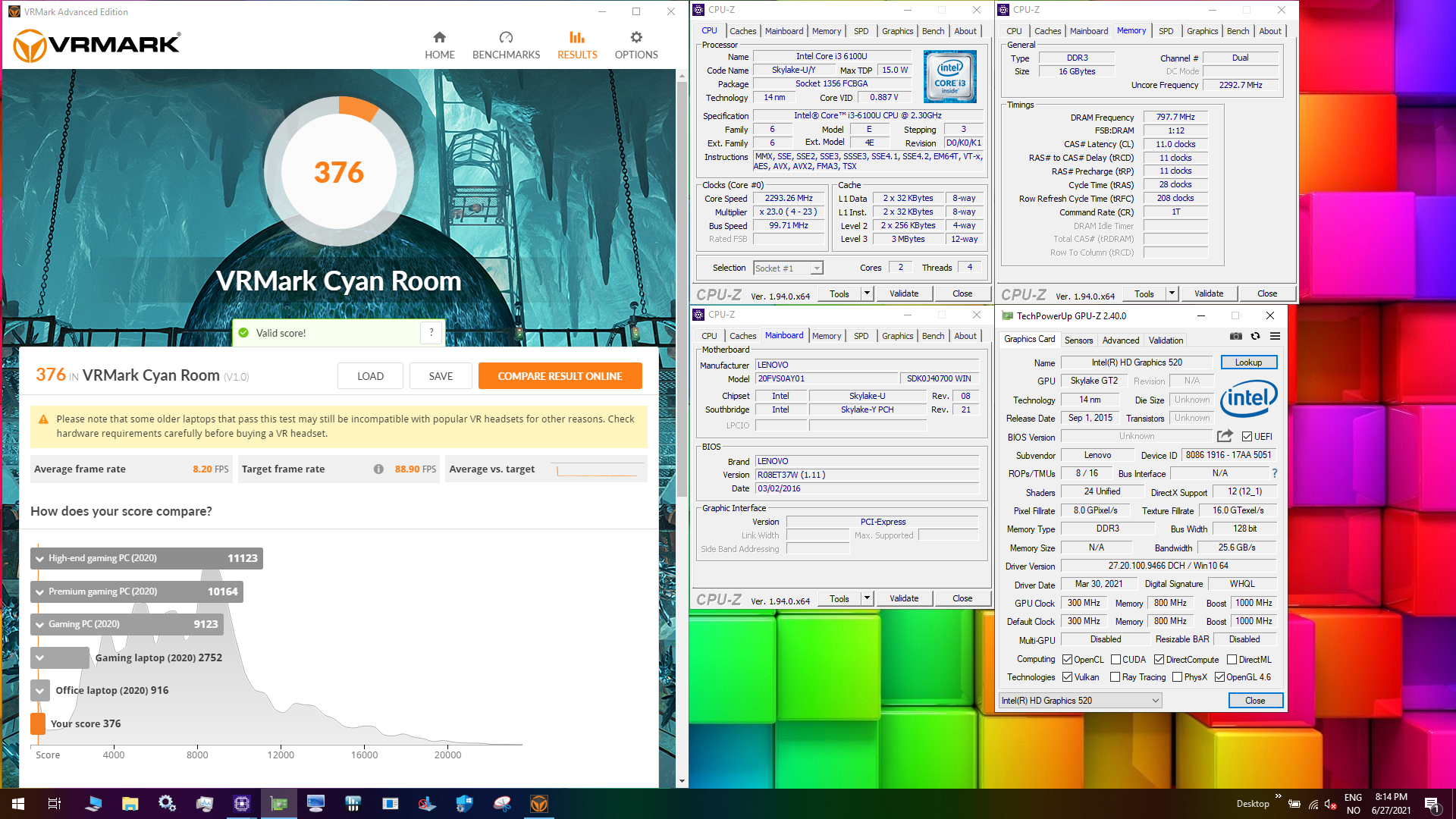
Task: Switch to Caches tab in CPU-Z CPU window
Action: point(742,31)
